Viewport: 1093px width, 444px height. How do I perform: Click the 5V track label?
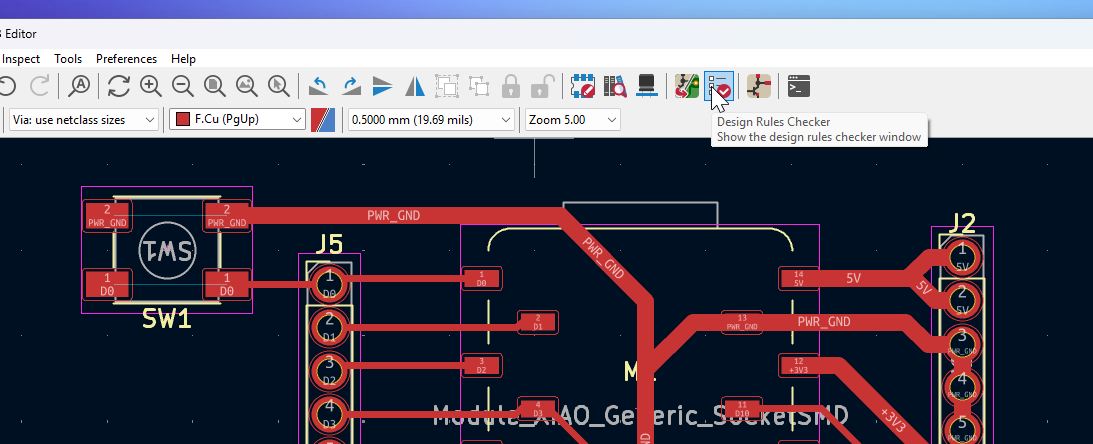coord(853,278)
